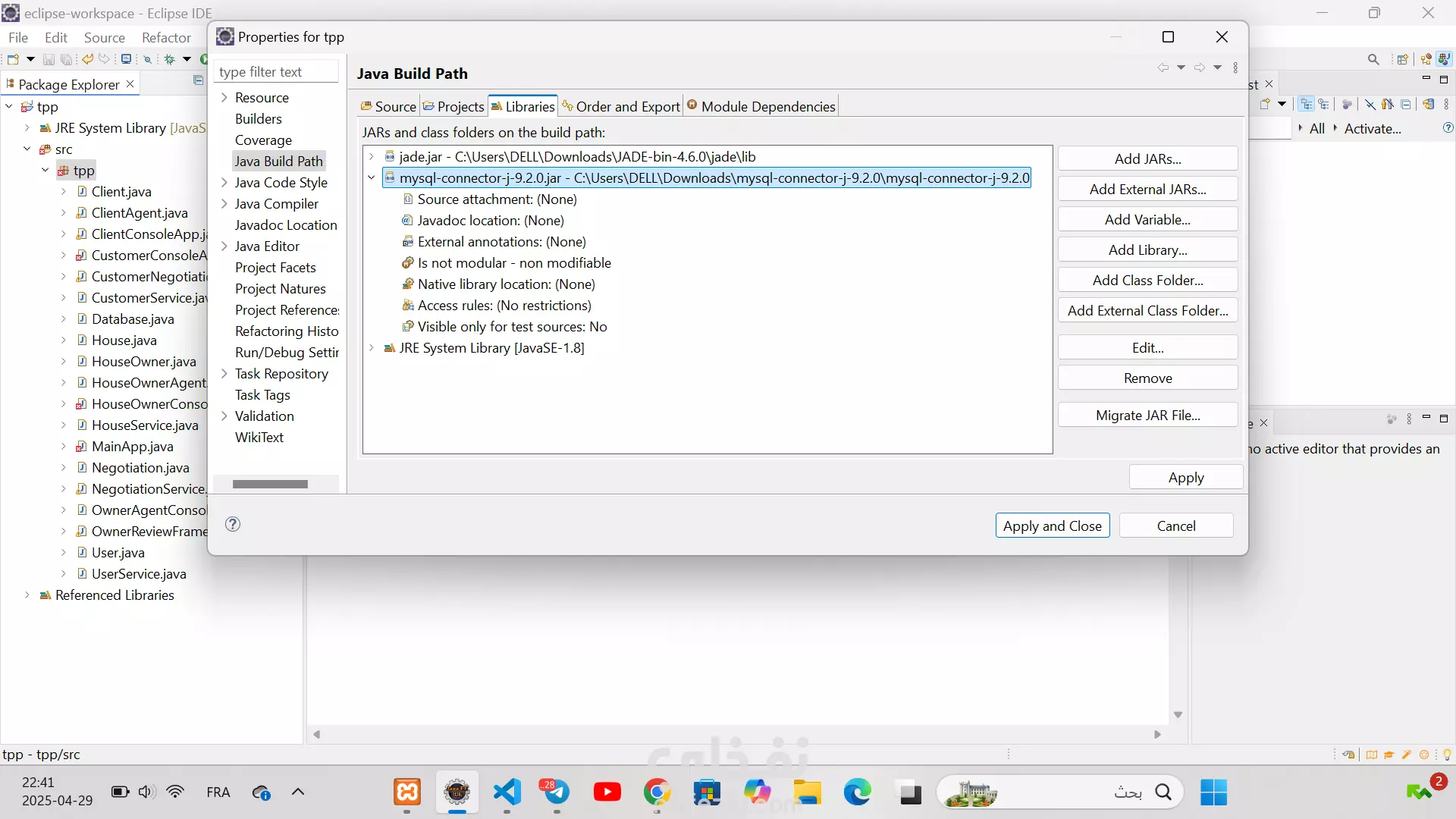Click the Show Only My Tasks icon
This screenshot has width=1456, height=819.
coord(1388,104)
